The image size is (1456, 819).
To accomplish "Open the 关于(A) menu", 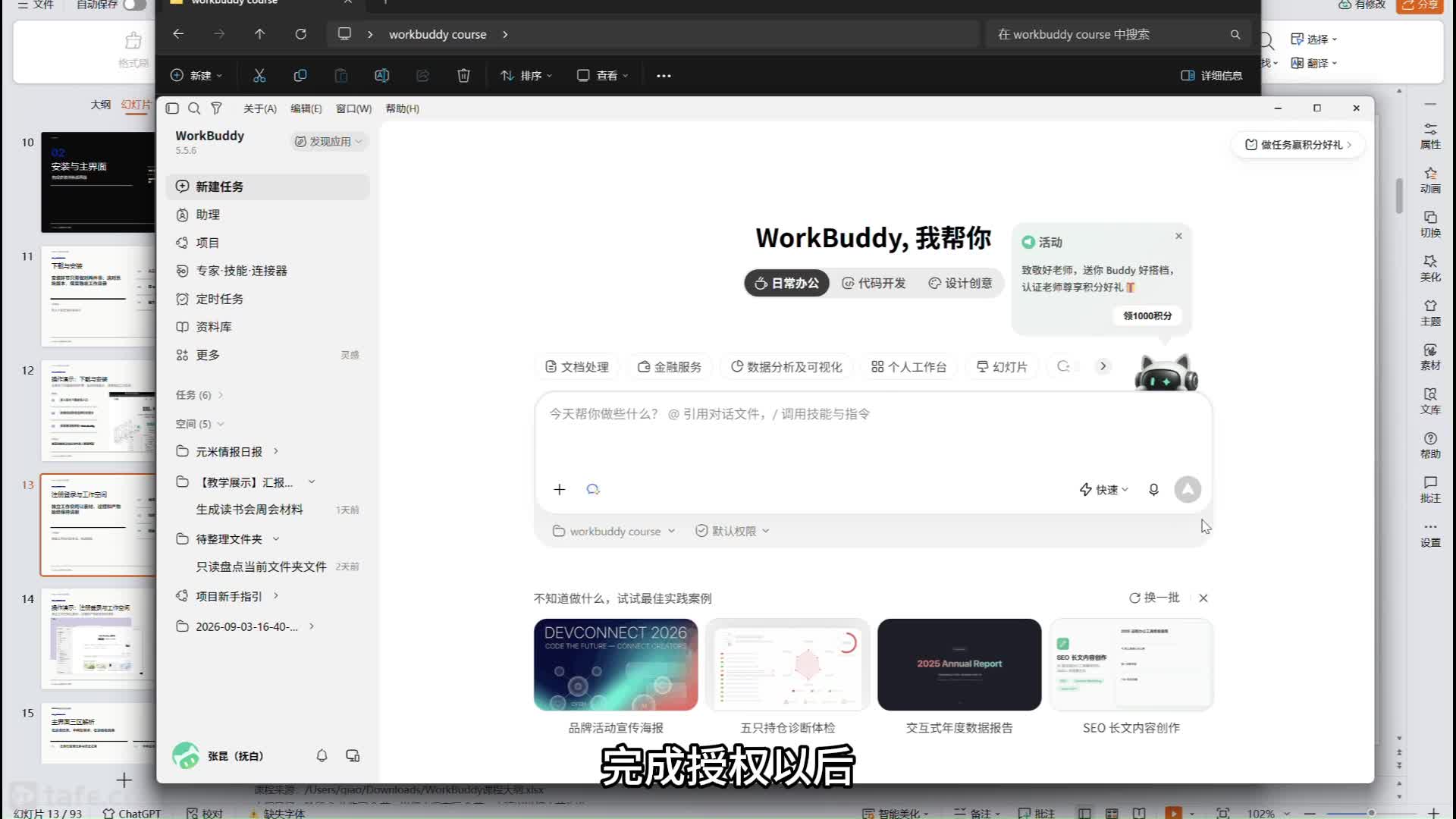I will click(259, 108).
